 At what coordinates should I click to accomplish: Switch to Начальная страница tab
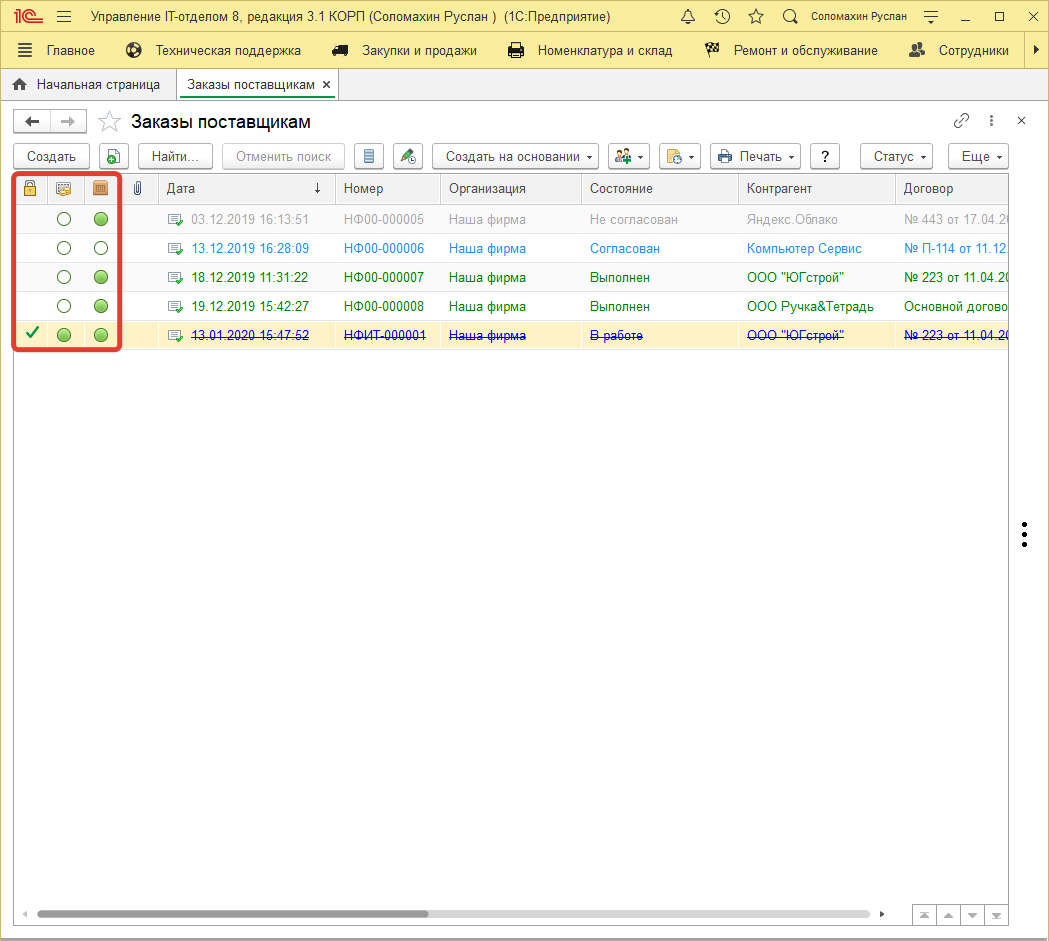(x=87, y=85)
